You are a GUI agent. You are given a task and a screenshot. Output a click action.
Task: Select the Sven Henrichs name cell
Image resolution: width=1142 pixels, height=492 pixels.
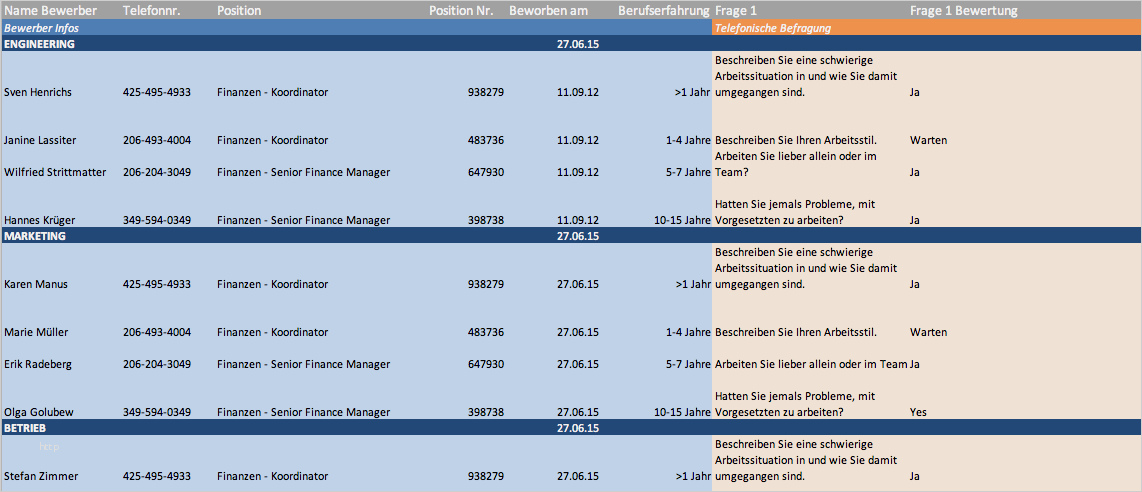pos(38,92)
